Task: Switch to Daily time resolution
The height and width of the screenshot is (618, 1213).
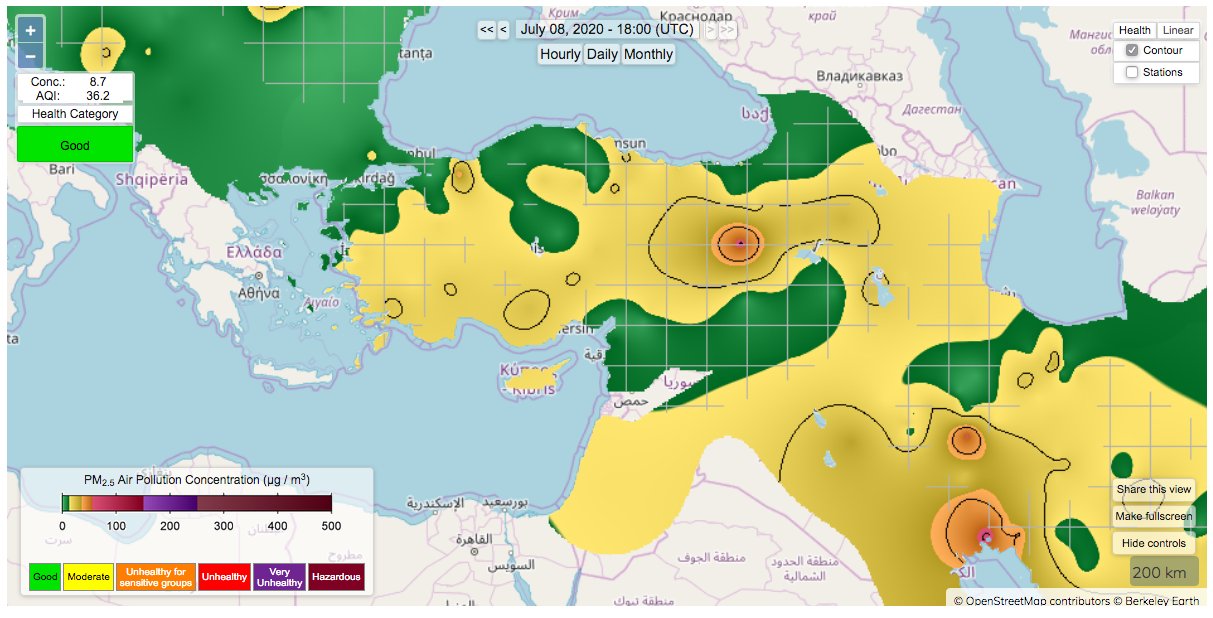Action: click(602, 54)
